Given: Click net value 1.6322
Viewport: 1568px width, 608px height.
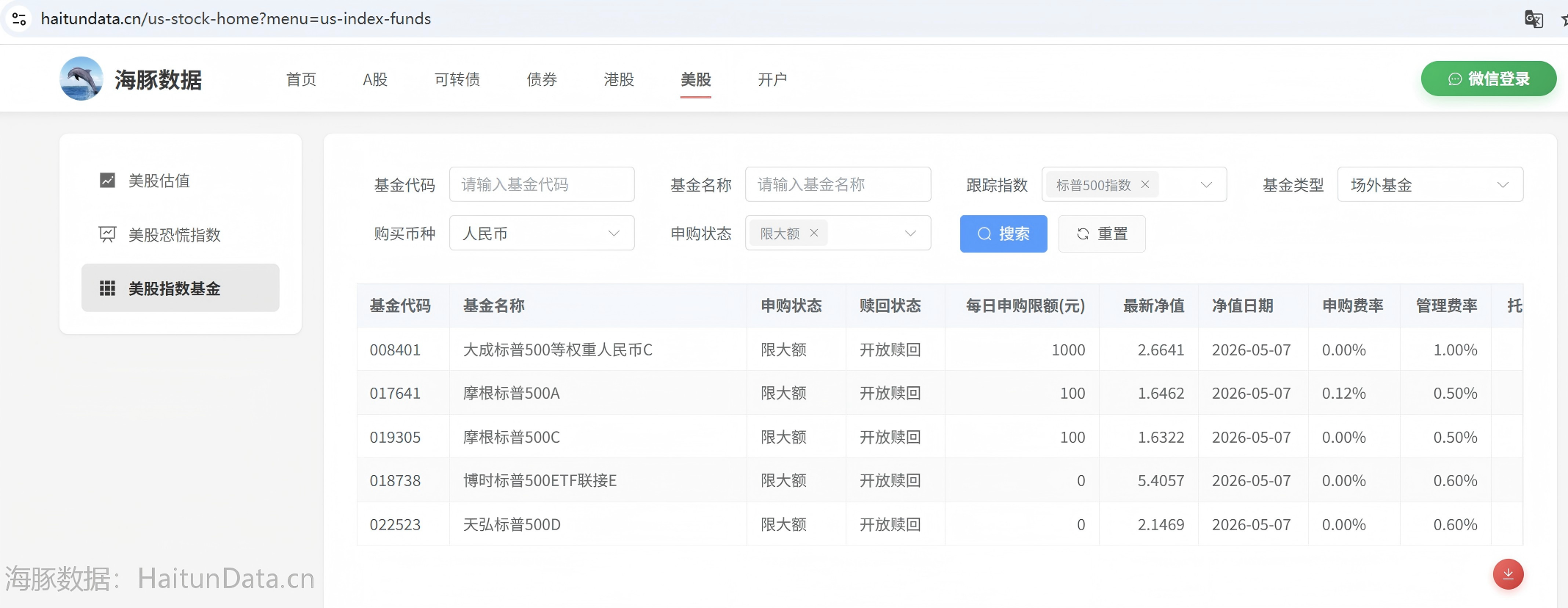Looking at the screenshot, I should pos(1161,437).
